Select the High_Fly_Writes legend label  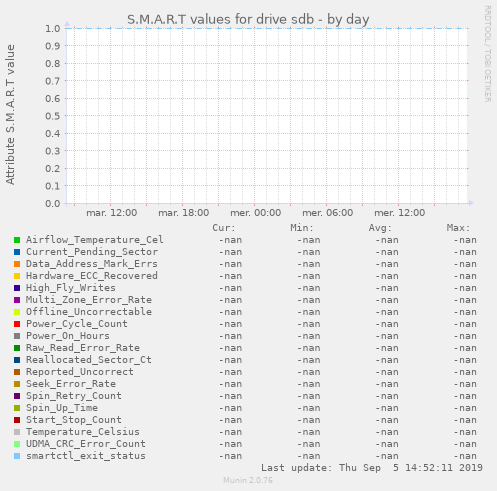(71, 288)
